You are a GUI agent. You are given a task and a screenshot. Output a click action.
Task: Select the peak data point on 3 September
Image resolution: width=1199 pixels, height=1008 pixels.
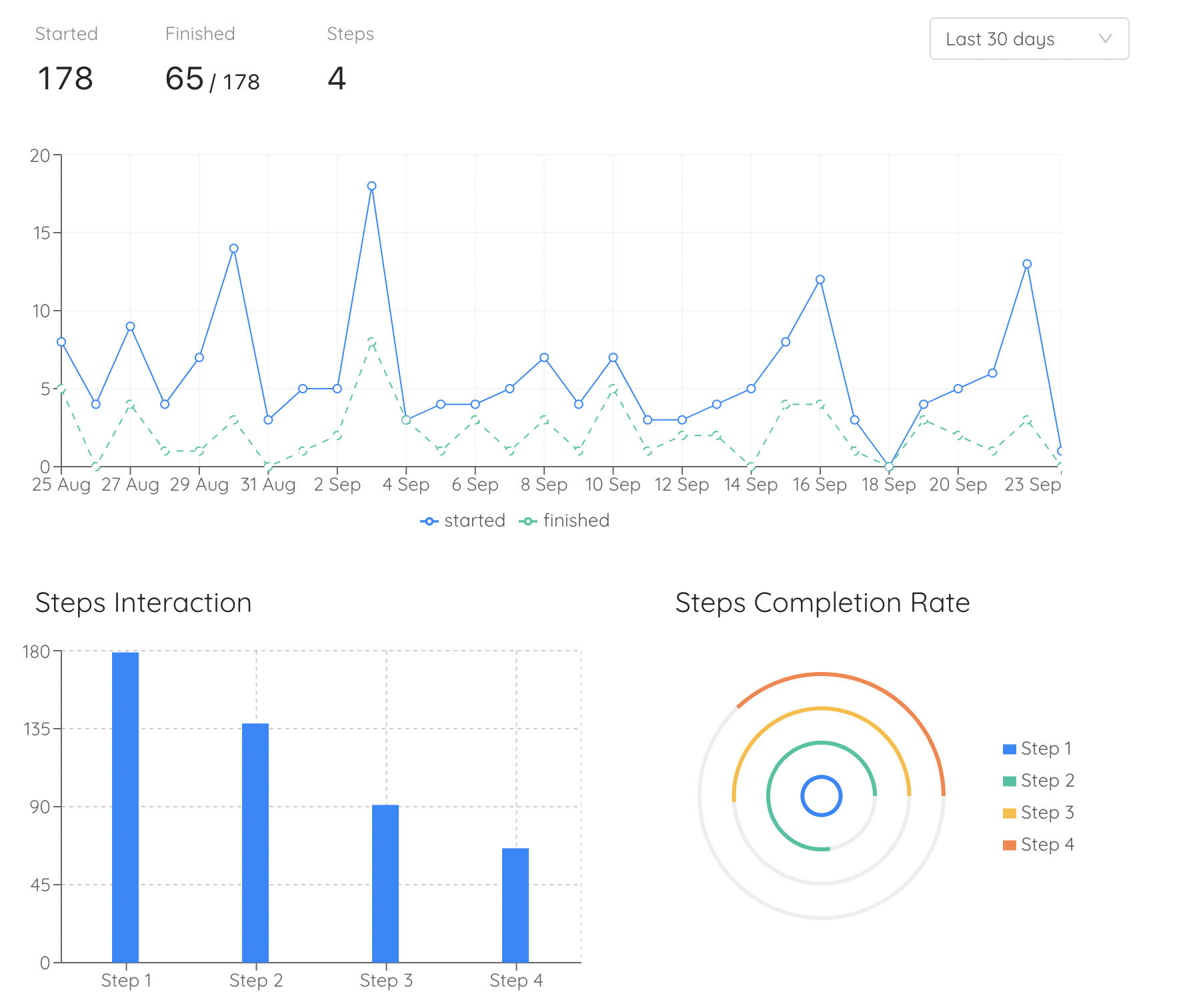371,186
